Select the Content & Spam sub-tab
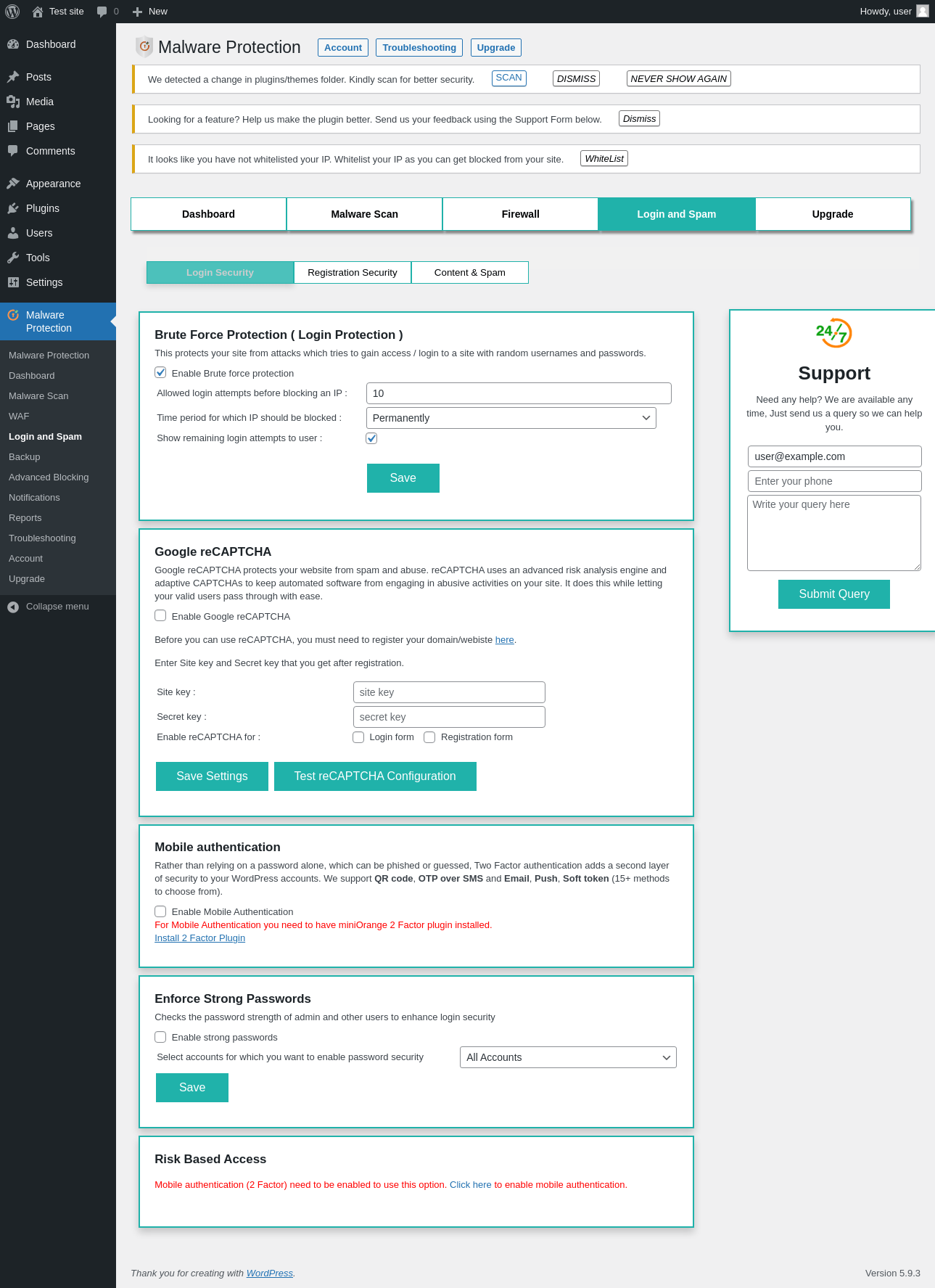This screenshot has width=935, height=1288. point(470,273)
